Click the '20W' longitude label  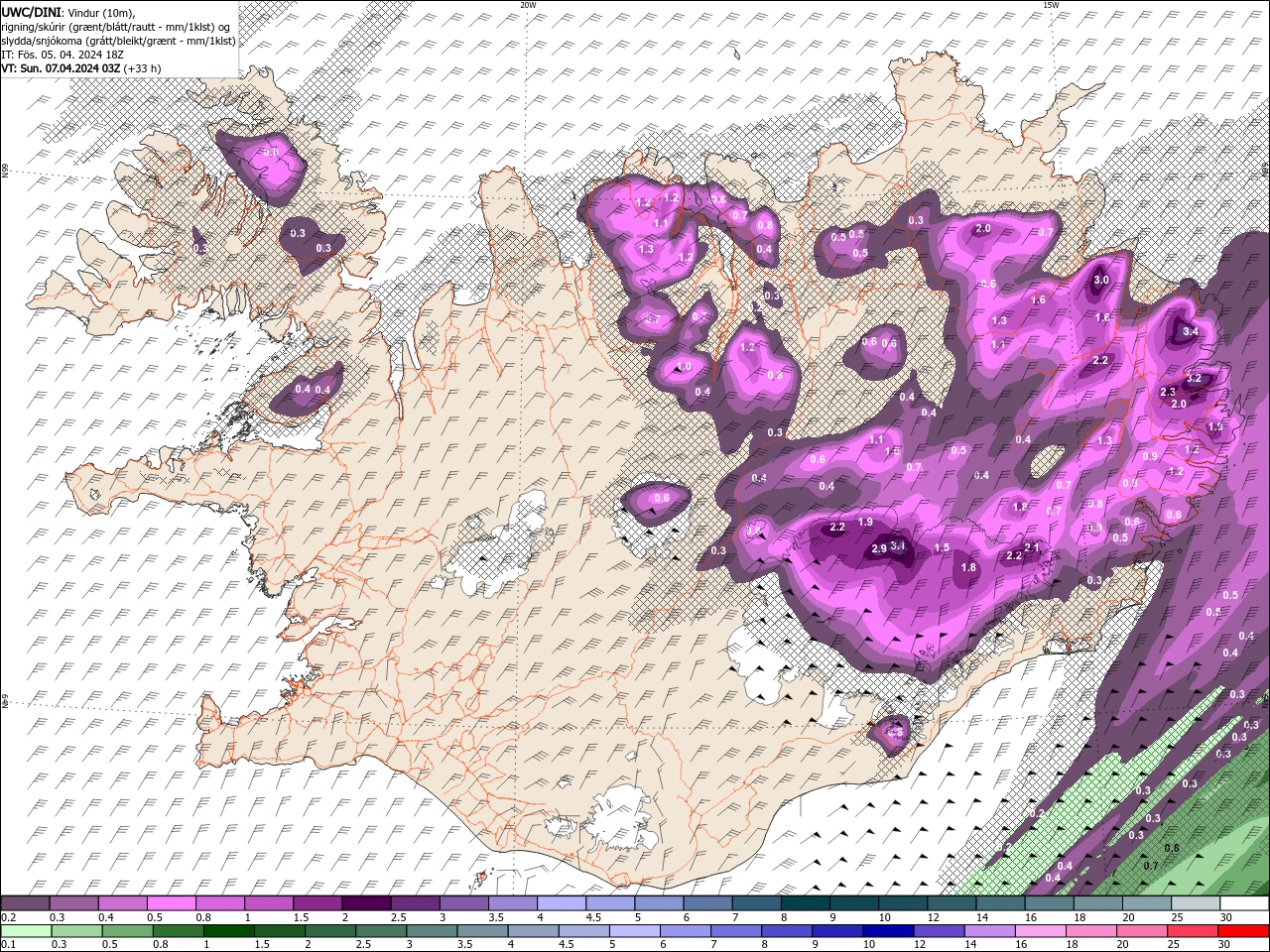click(x=527, y=5)
